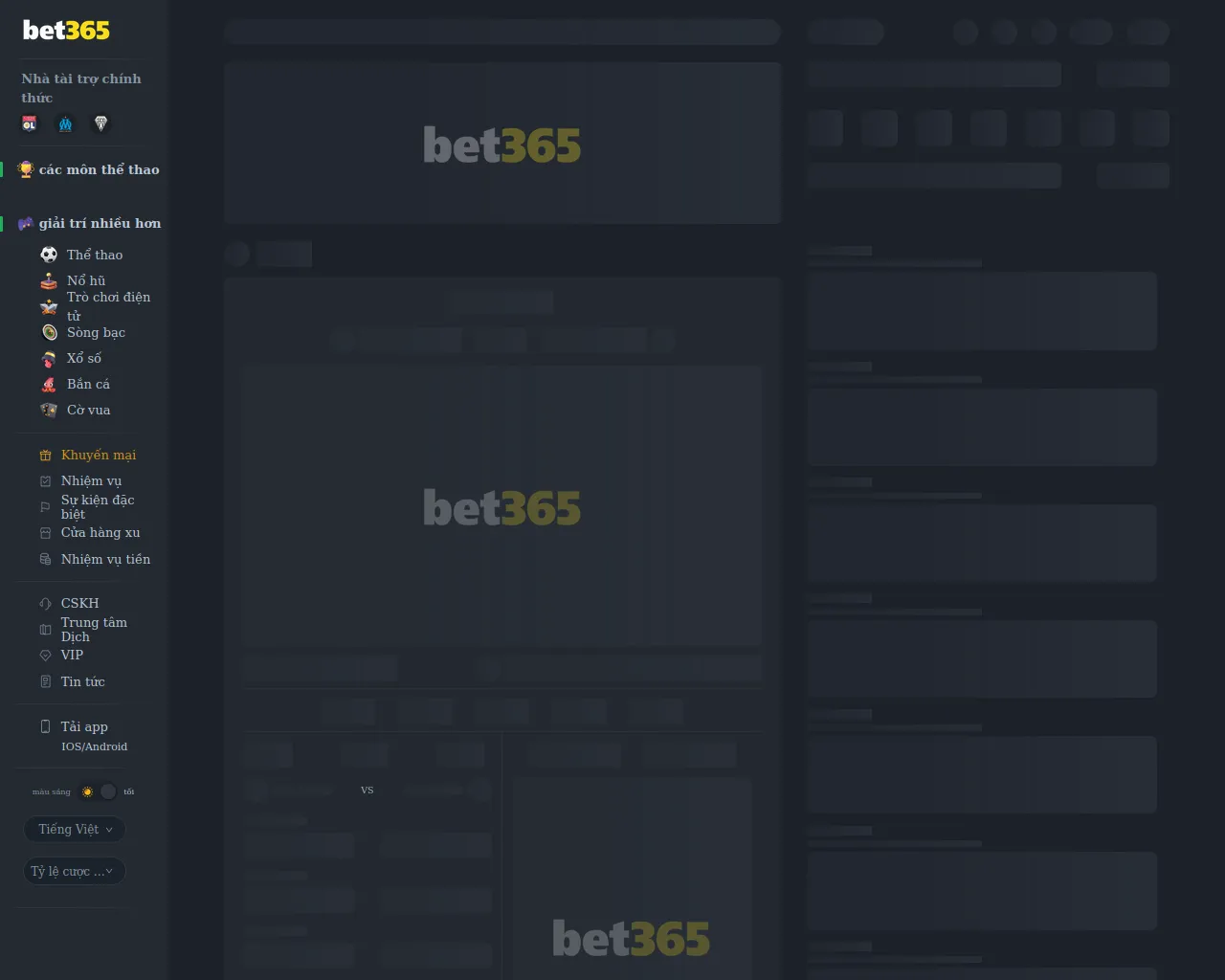Screen dimensions: 1225x980
Task: Click the soccer ball icon beside Thể thao
Action: [49, 255]
